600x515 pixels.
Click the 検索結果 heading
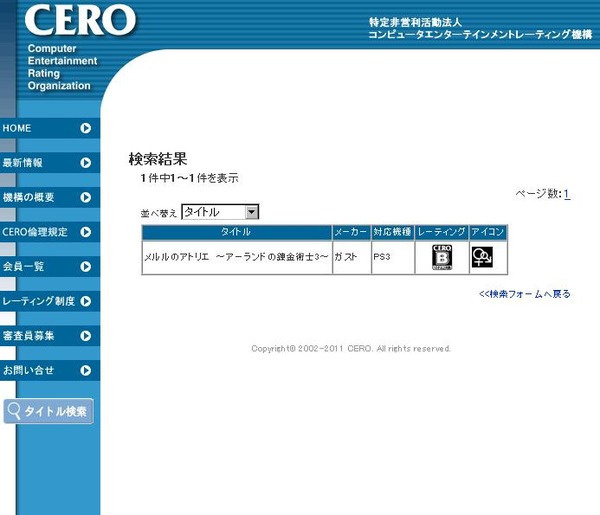click(x=158, y=159)
